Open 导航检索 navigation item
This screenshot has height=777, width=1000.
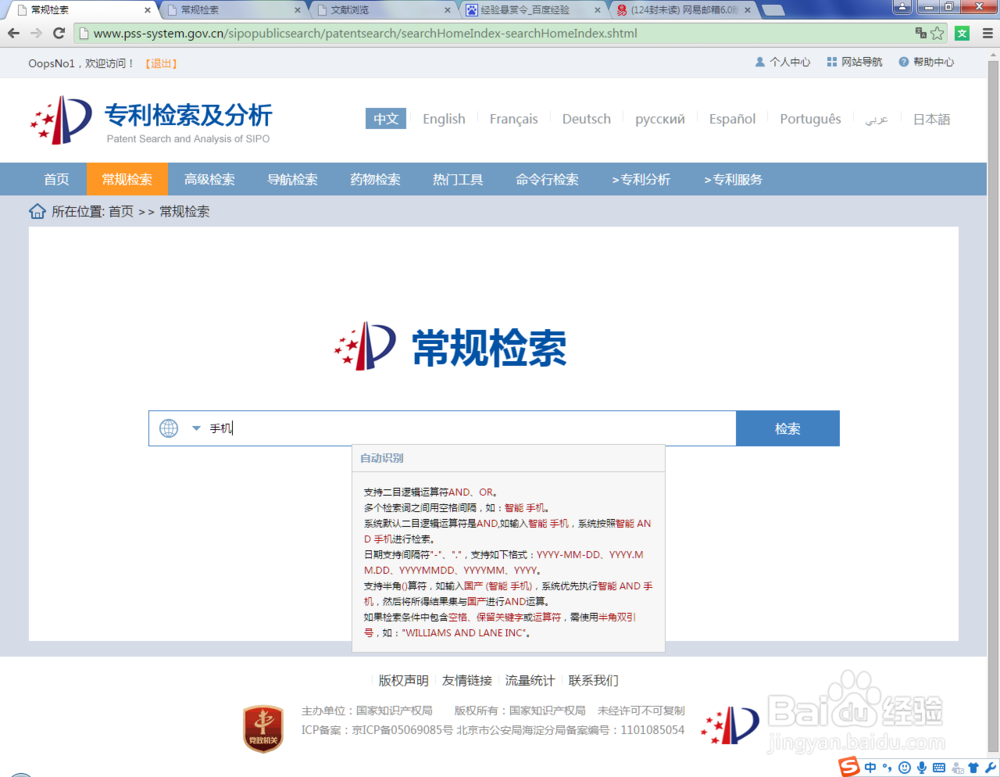tap(292, 179)
